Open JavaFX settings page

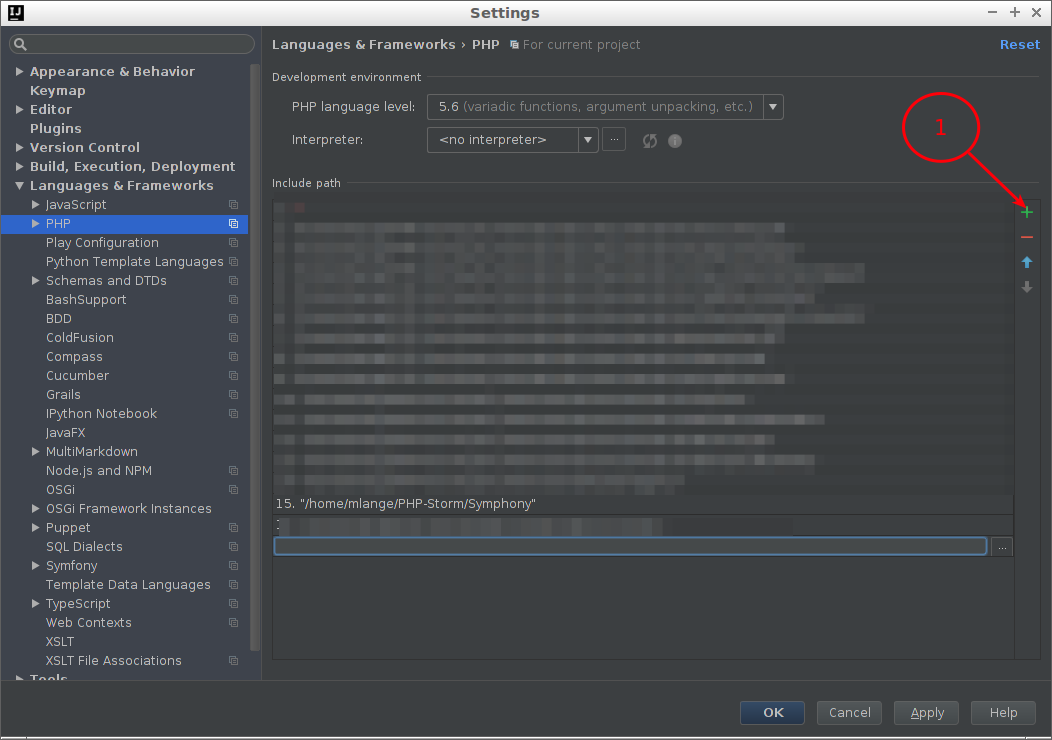65,433
